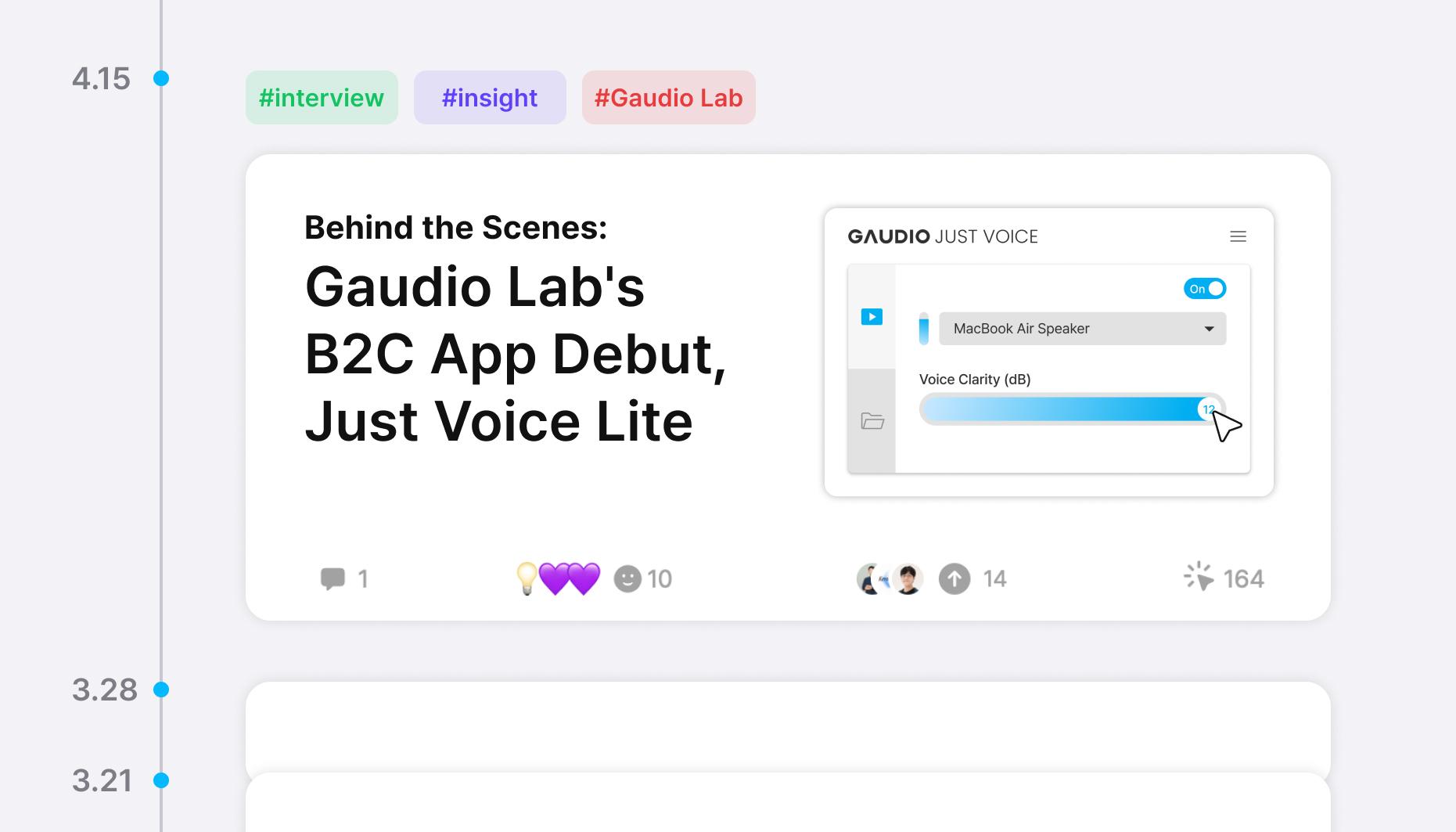1456x832 pixels.
Task: Select the #insight tag
Action: click(x=490, y=97)
